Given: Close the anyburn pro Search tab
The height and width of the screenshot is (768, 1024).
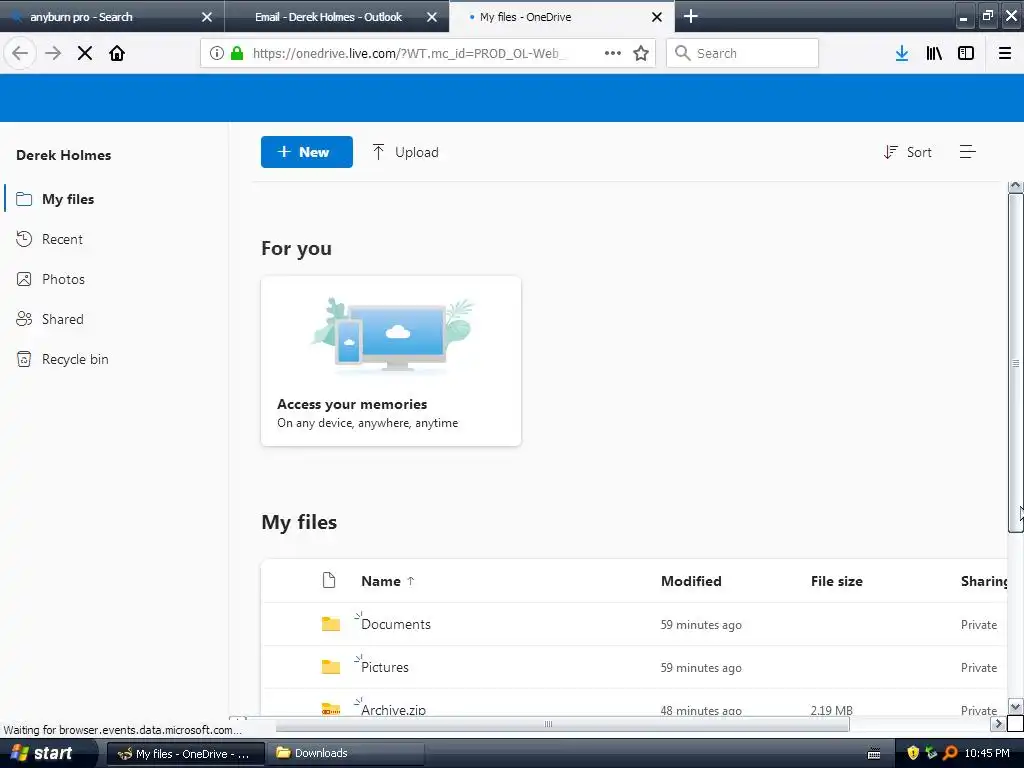Looking at the screenshot, I should tap(207, 17).
